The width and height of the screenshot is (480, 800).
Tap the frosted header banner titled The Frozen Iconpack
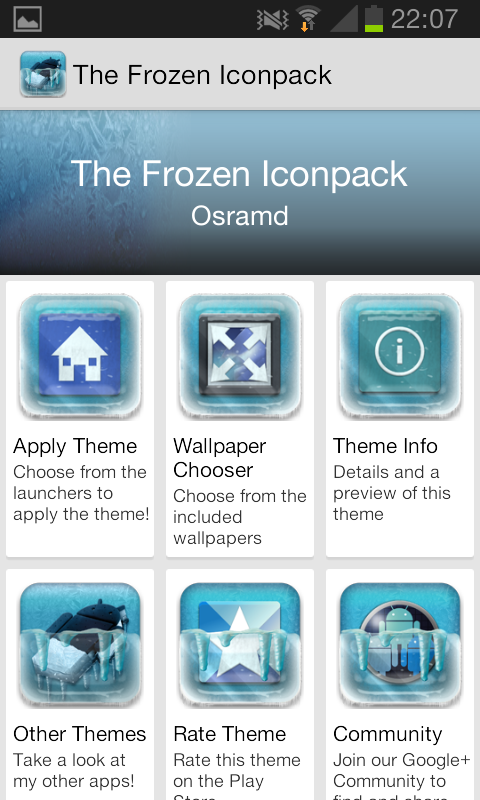(240, 193)
